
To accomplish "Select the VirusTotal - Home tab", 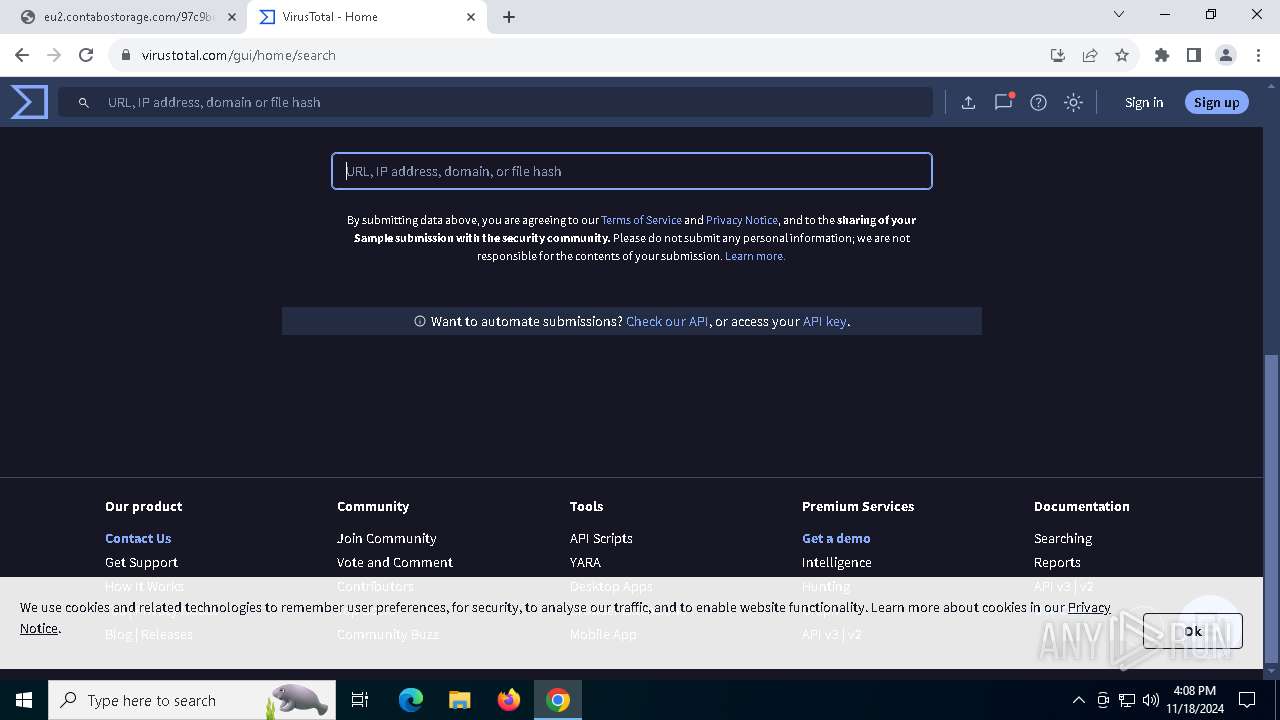I will (365, 17).
